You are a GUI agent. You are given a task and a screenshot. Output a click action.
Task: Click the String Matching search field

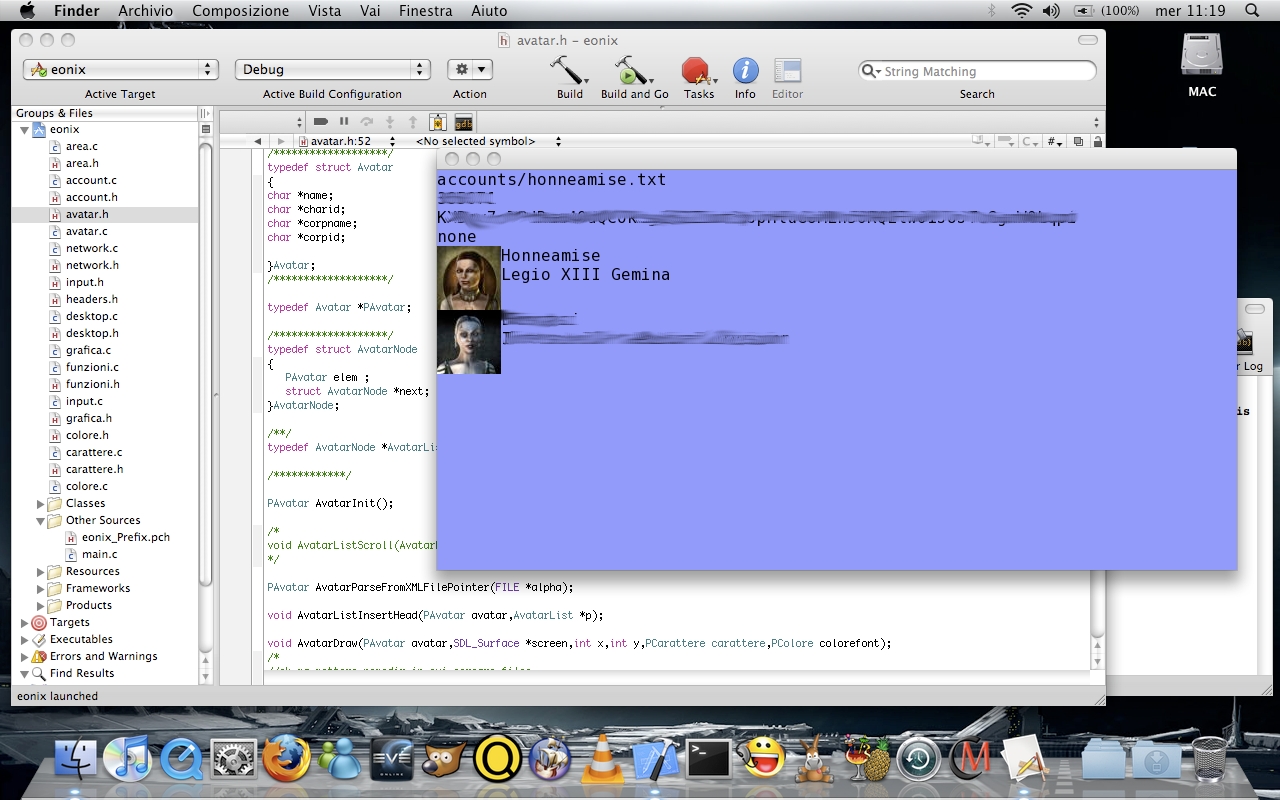(x=977, y=71)
